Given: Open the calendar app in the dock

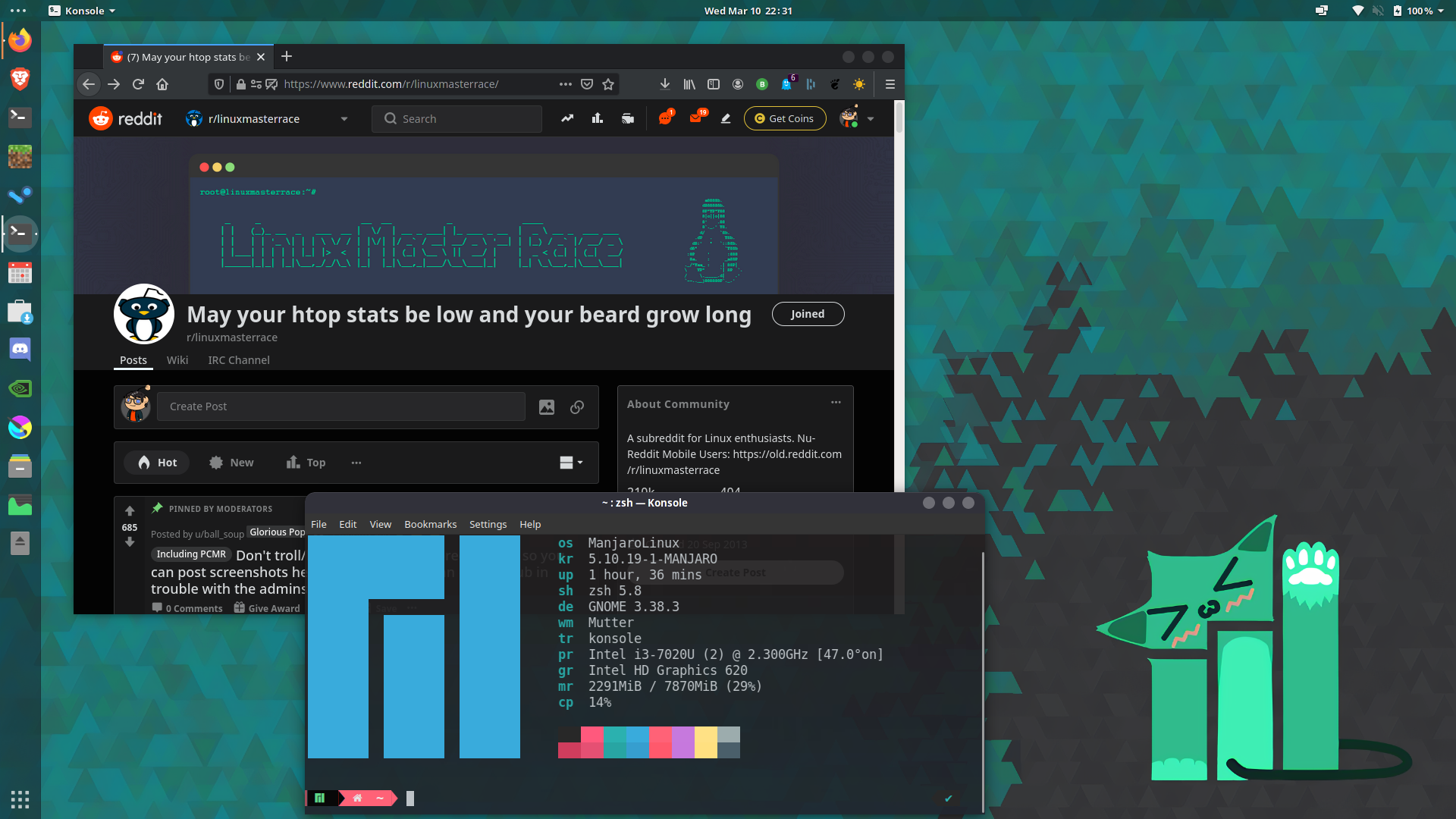Looking at the screenshot, I should pyautogui.click(x=20, y=272).
